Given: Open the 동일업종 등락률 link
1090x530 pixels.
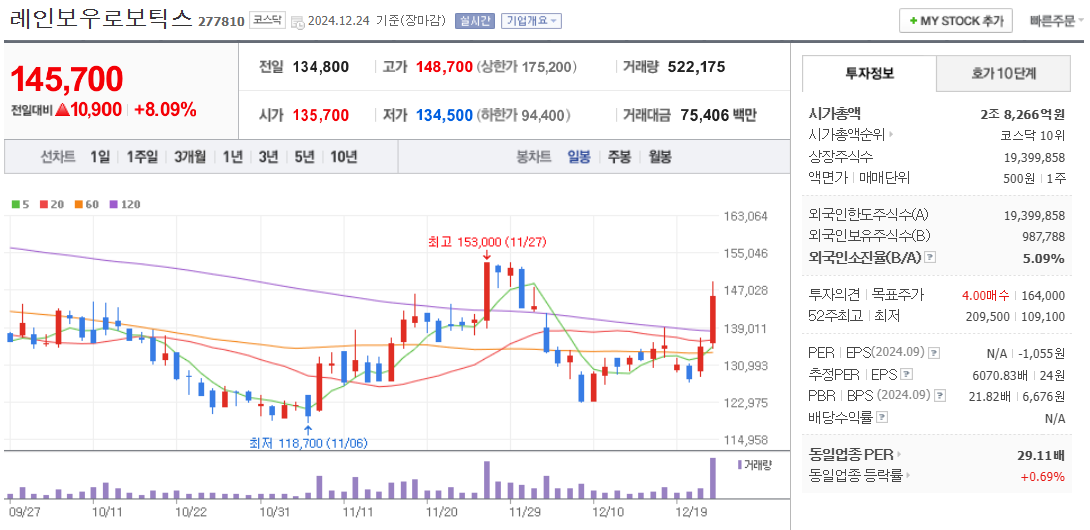Looking at the screenshot, I should (861, 476).
